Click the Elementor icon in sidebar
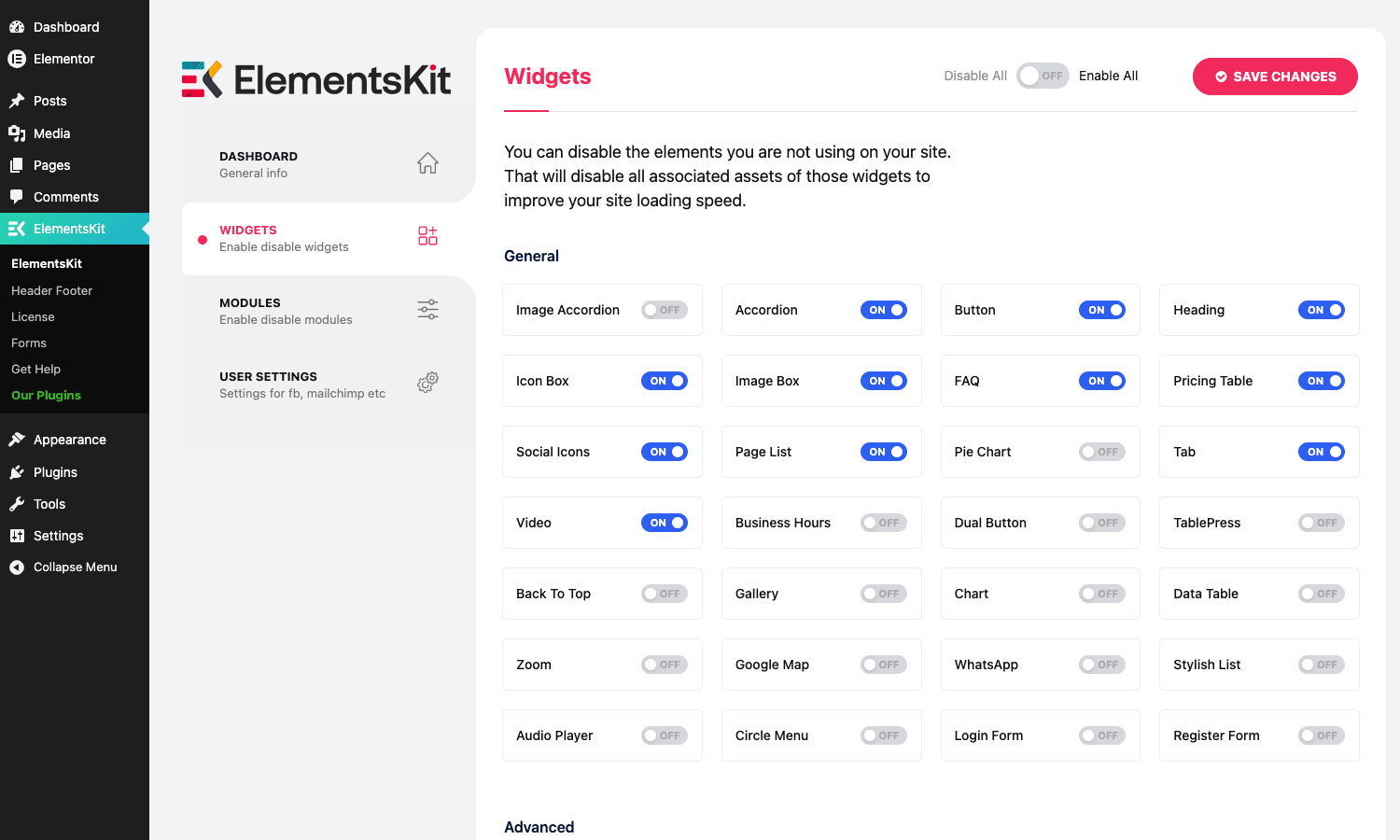The image size is (1400, 840). (17, 59)
